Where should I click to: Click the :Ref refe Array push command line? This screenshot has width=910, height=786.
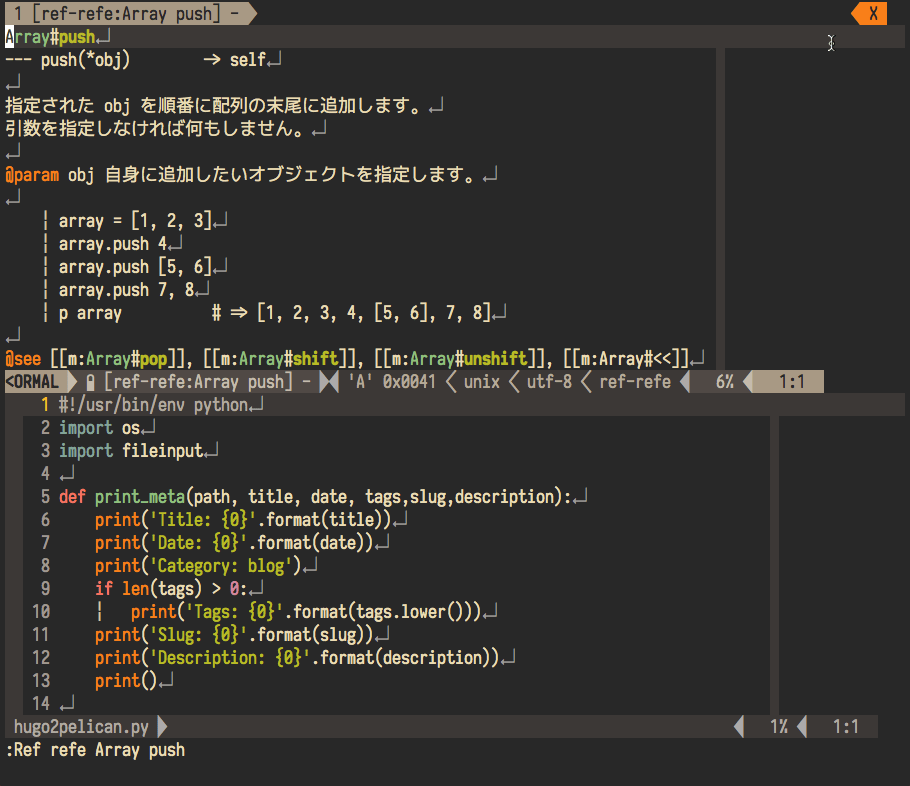click(95, 750)
